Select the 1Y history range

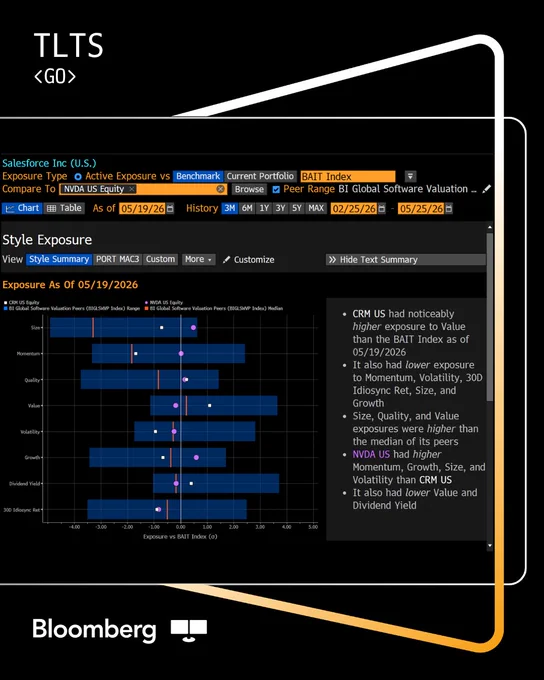264,208
